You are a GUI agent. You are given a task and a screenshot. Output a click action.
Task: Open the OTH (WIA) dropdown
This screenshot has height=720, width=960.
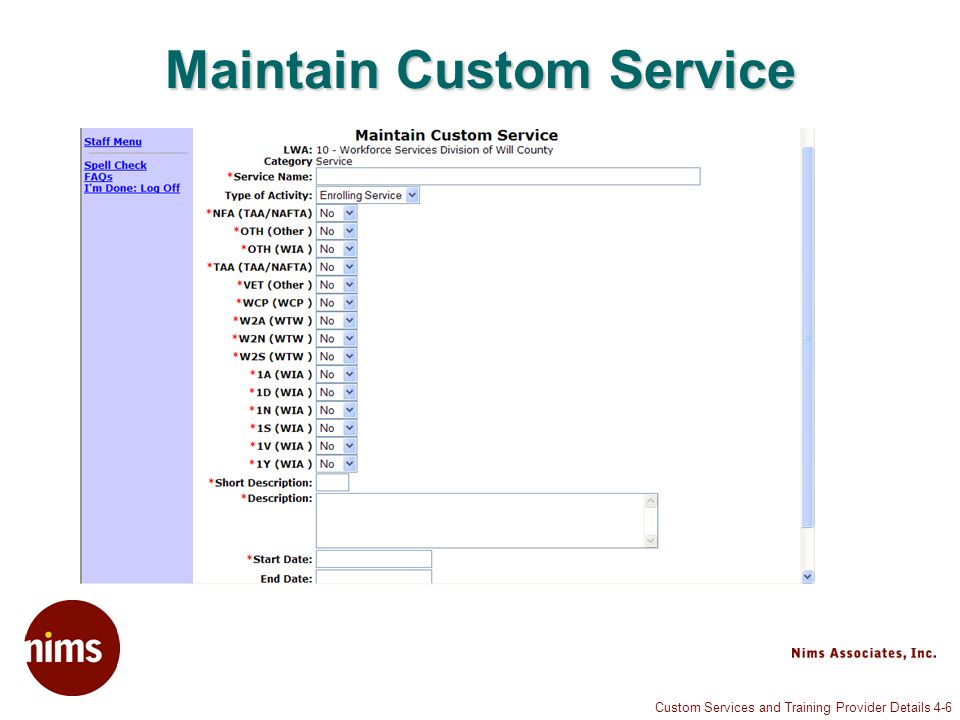336,249
